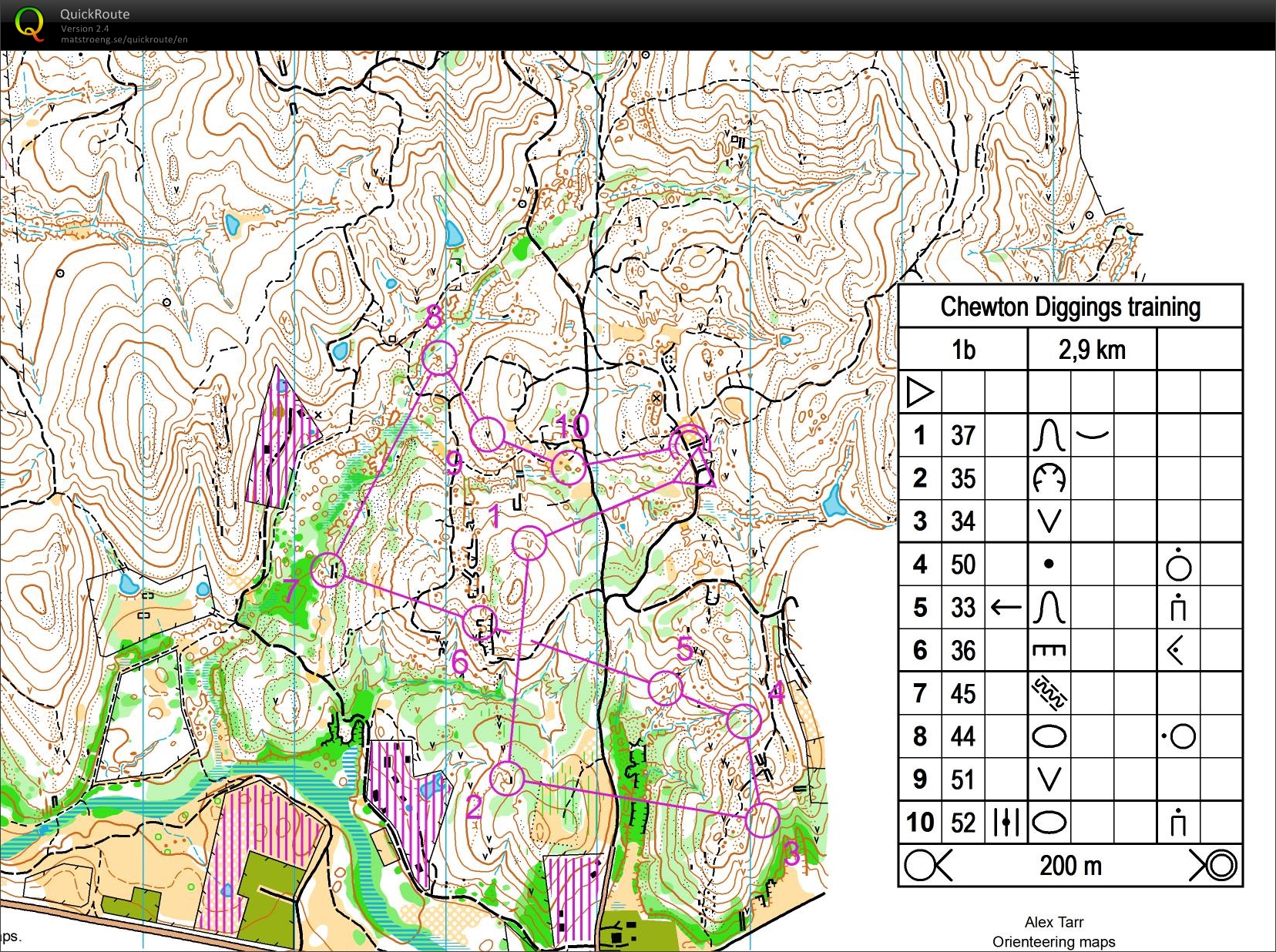Click the ruined building symbol in control 5 row
Image resolution: width=1276 pixels, height=952 pixels.
point(1179,607)
